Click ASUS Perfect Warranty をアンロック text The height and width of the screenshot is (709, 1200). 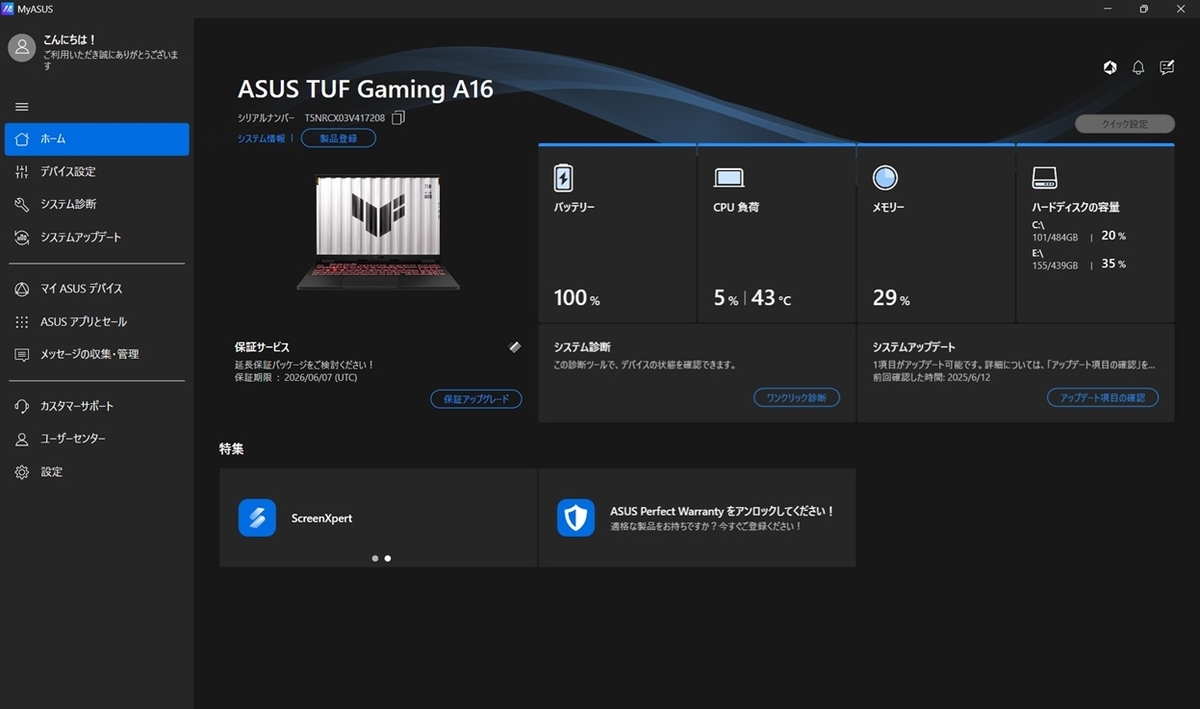[x=722, y=511]
